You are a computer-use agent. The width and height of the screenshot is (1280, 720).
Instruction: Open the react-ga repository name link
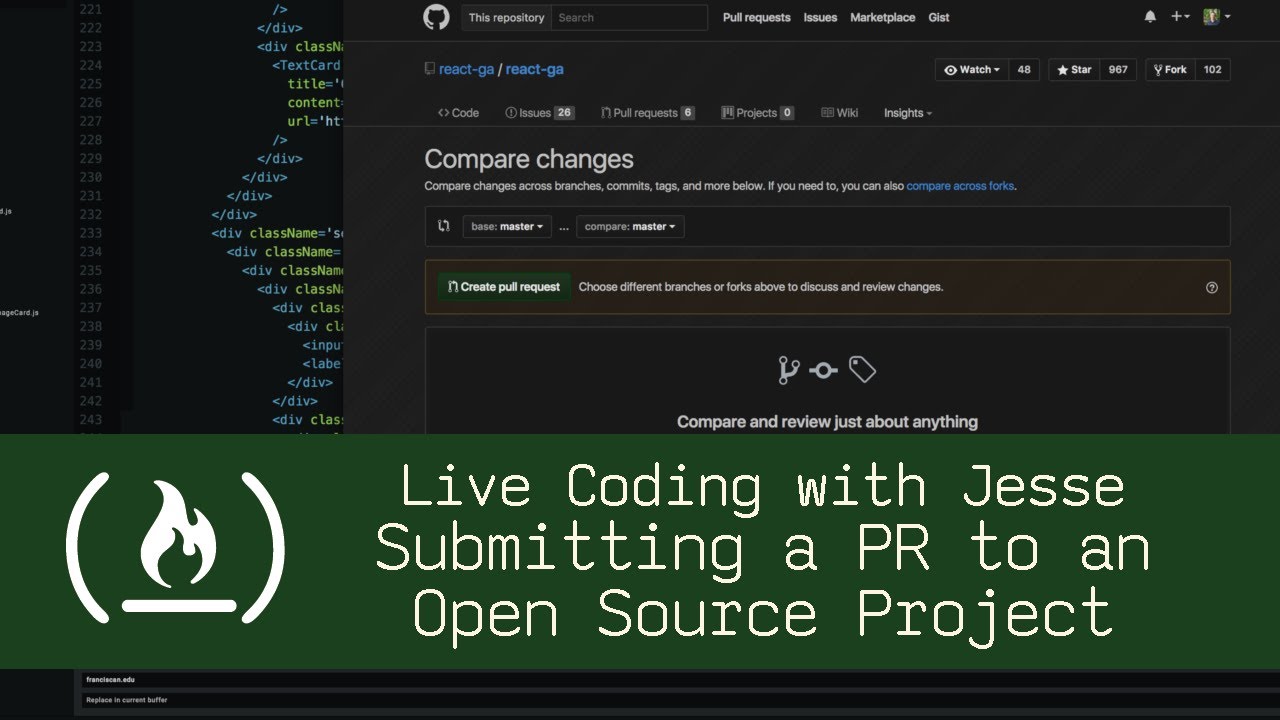tap(535, 69)
